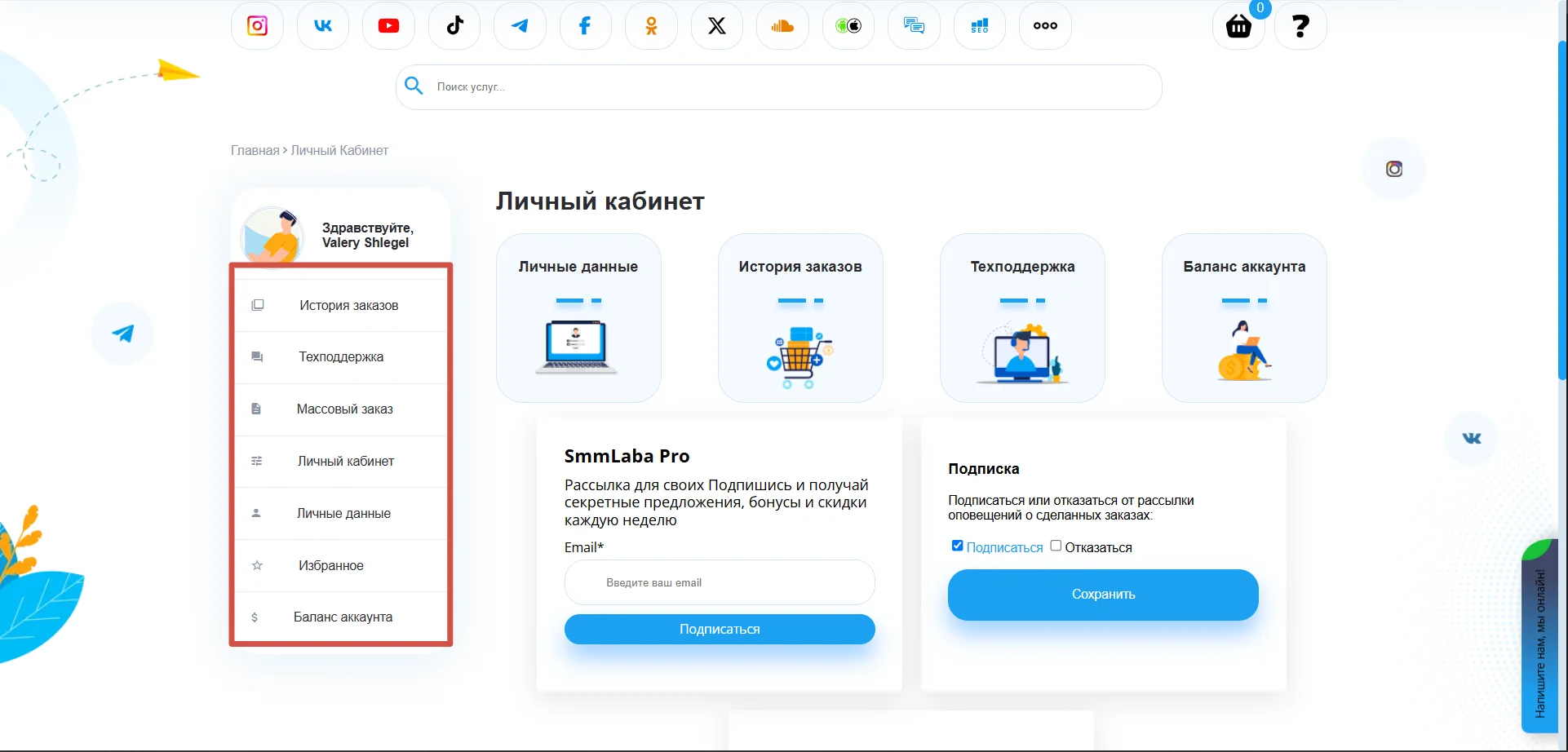Image resolution: width=1568 pixels, height=752 pixels.
Task: Open Instagram services in the top icon row
Action: click(x=257, y=25)
